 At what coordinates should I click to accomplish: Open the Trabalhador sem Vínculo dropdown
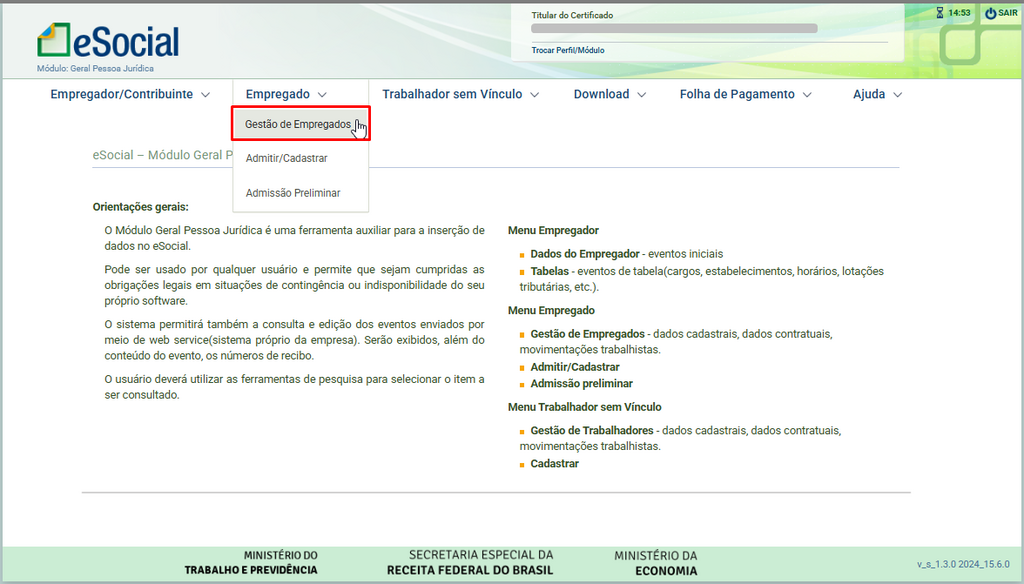[460, 94]
